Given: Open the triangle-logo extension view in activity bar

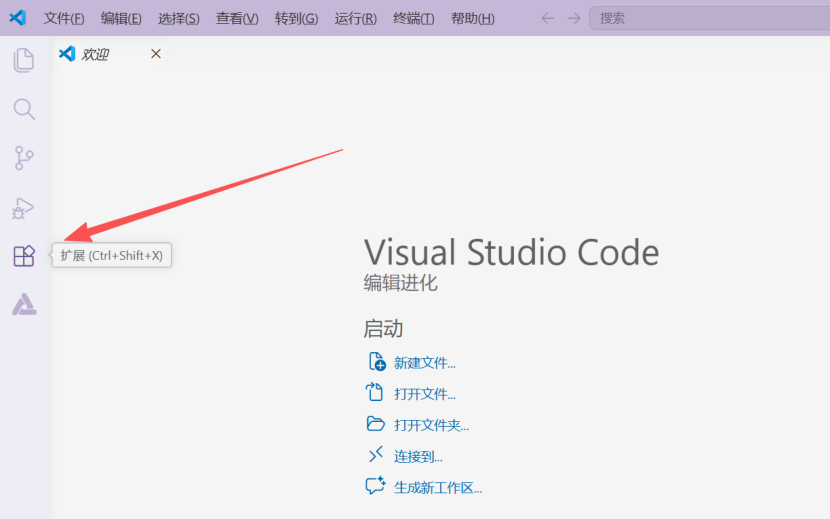Looking at the screenshot, I should pos(24,305).
